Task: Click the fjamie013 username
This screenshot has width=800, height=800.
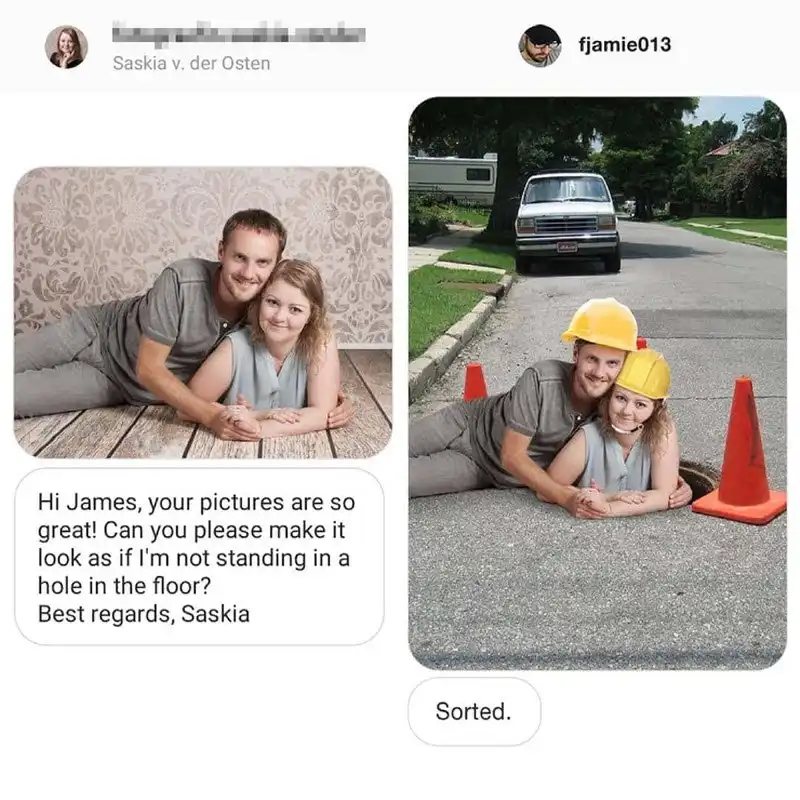Action: 625,44
